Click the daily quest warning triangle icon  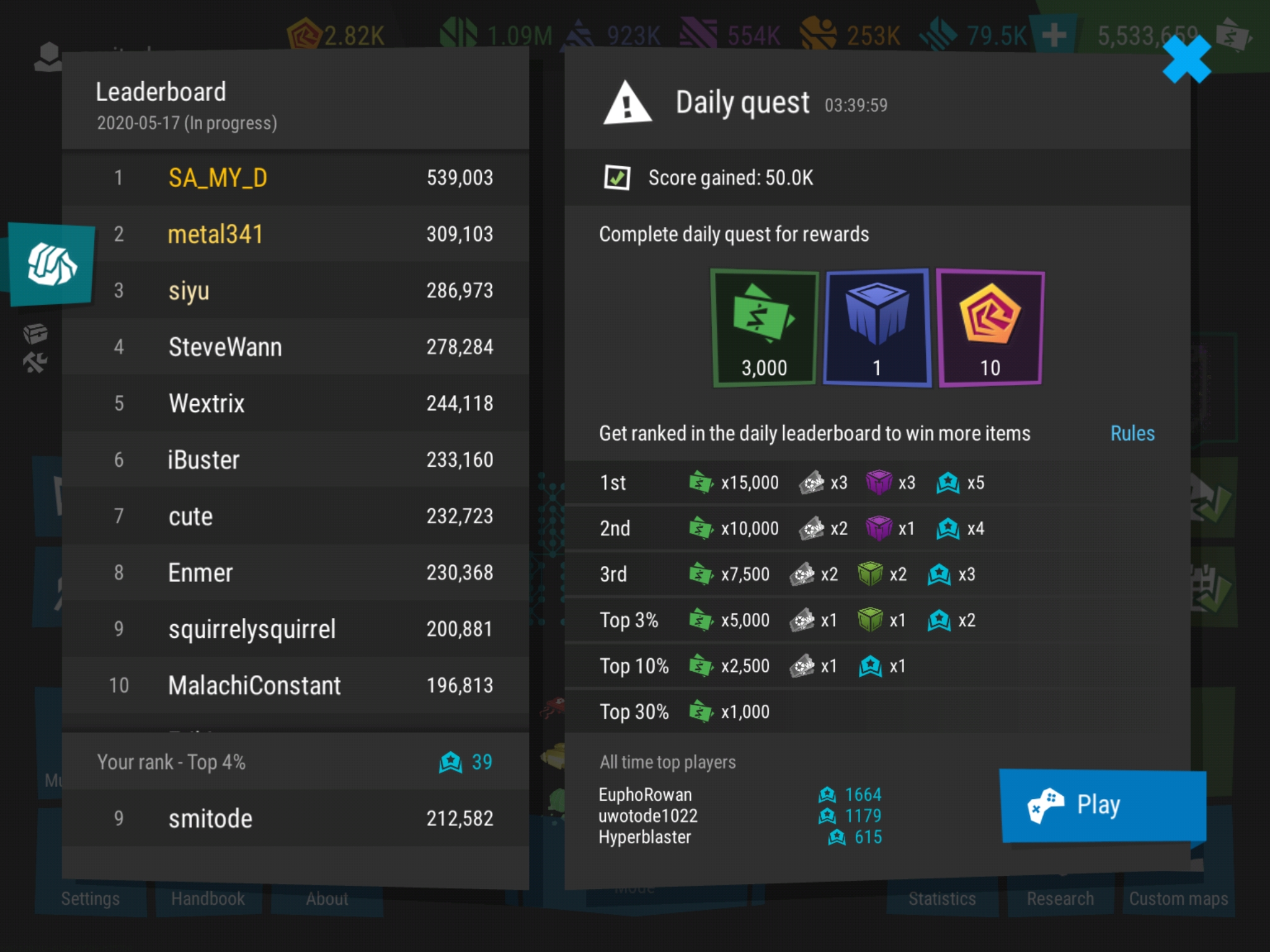coord(627,104)
